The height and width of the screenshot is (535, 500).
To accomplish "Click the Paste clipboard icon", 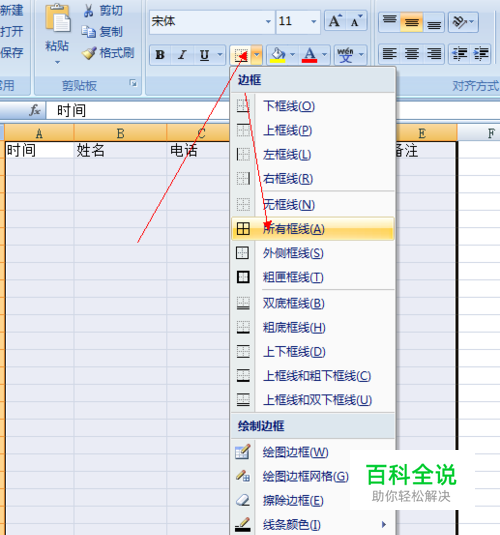I will pyautogui.click(x=57, y=18).
